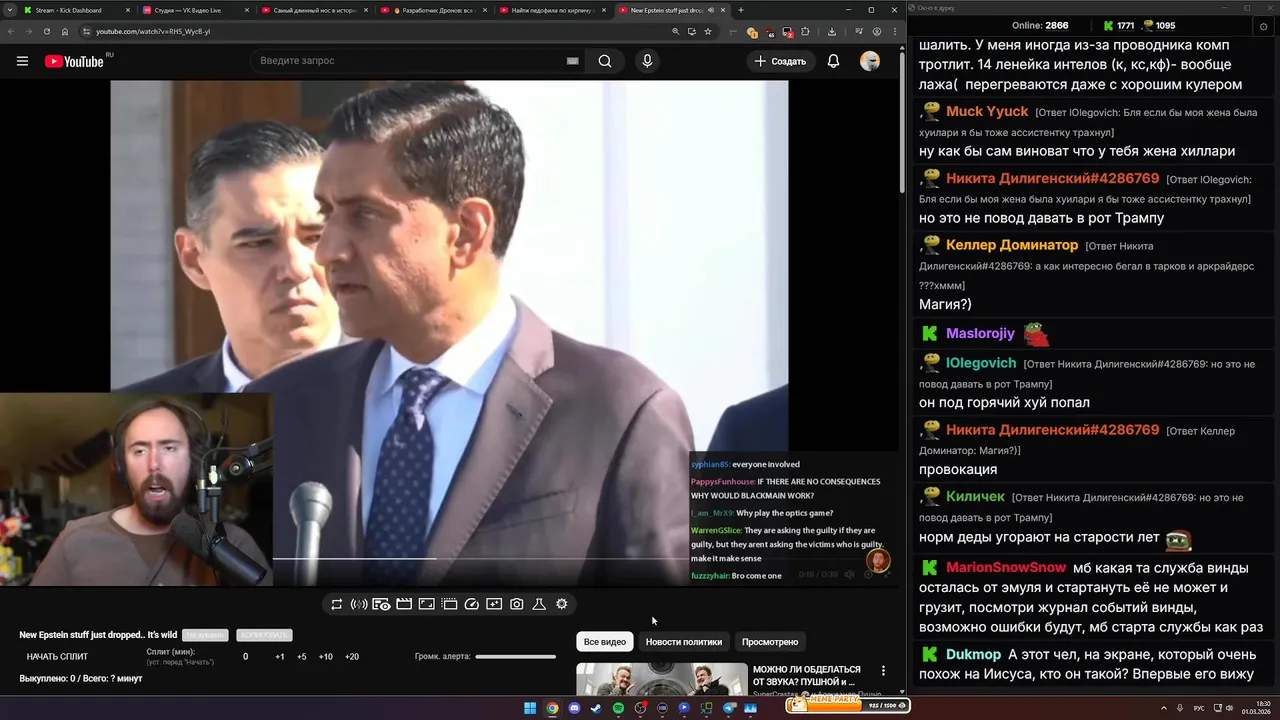Click НАЧАТЬ СПЛИТ button

coord(57,657)
